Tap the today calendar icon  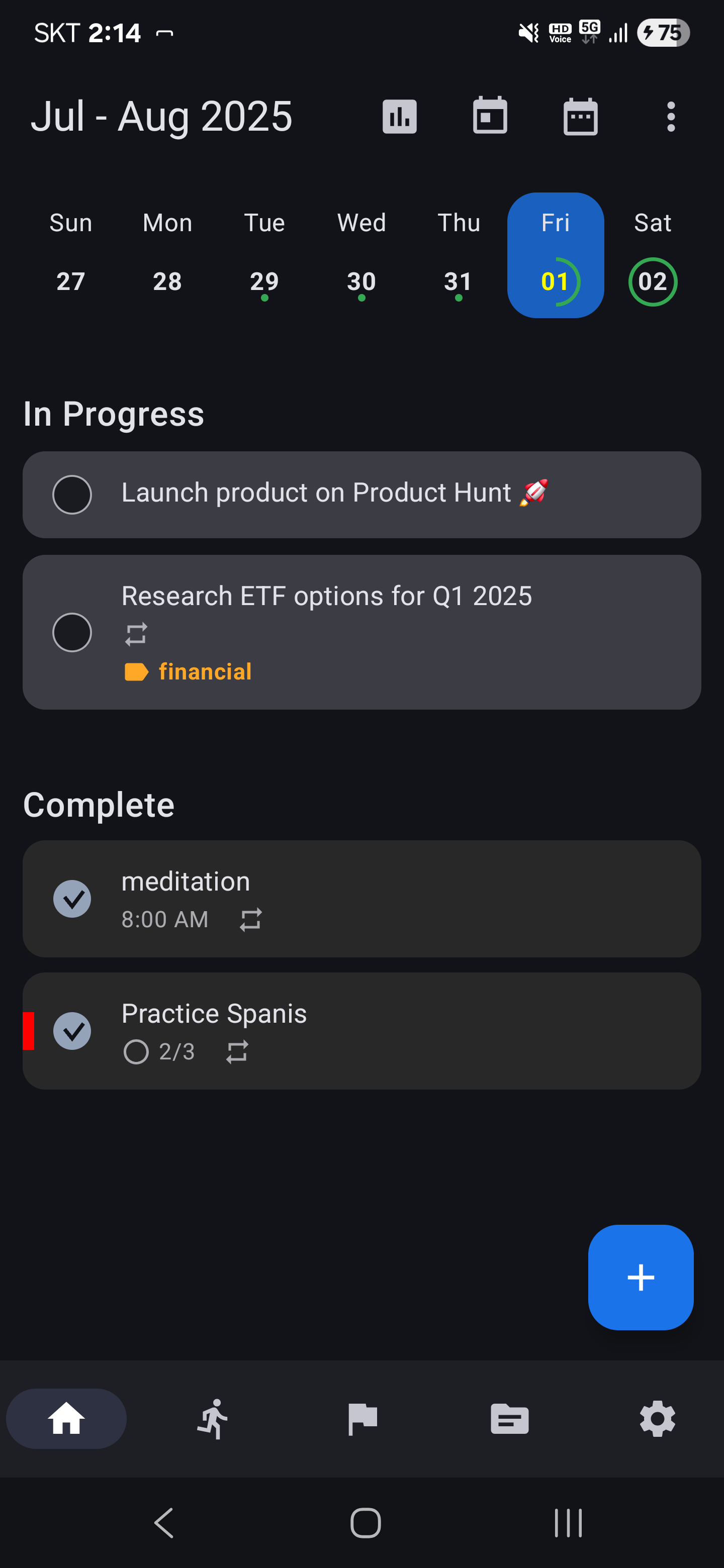(x=490, y=116)
